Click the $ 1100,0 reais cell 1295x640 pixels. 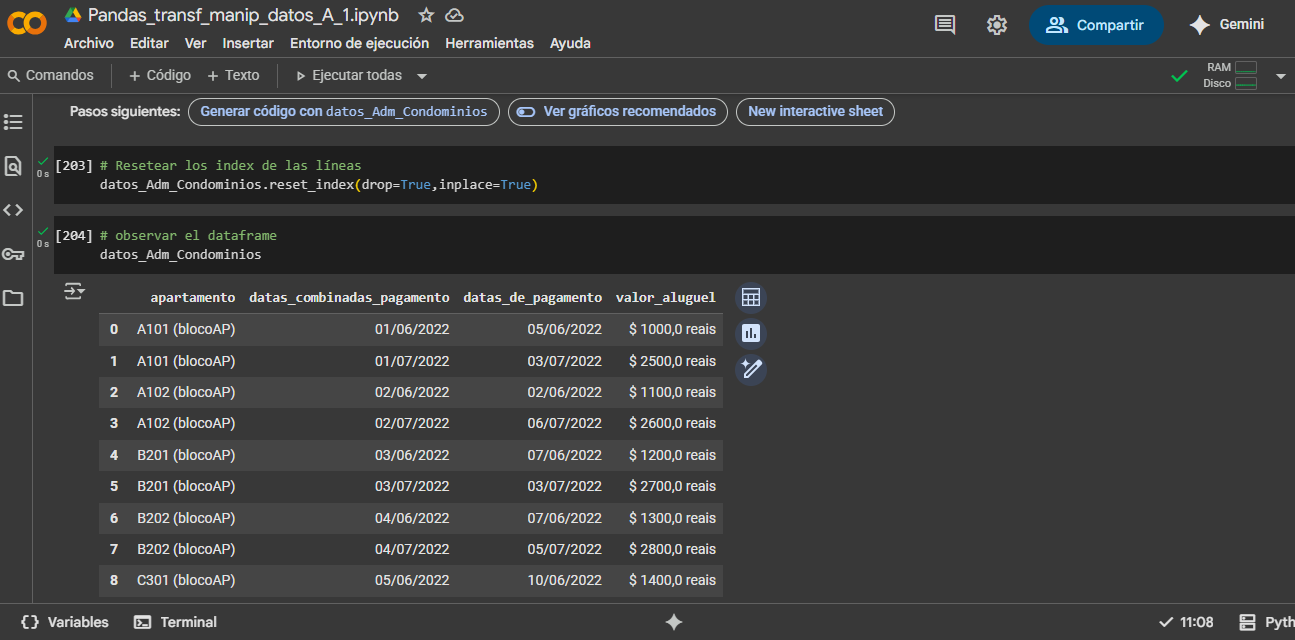(x=673, y=392)
